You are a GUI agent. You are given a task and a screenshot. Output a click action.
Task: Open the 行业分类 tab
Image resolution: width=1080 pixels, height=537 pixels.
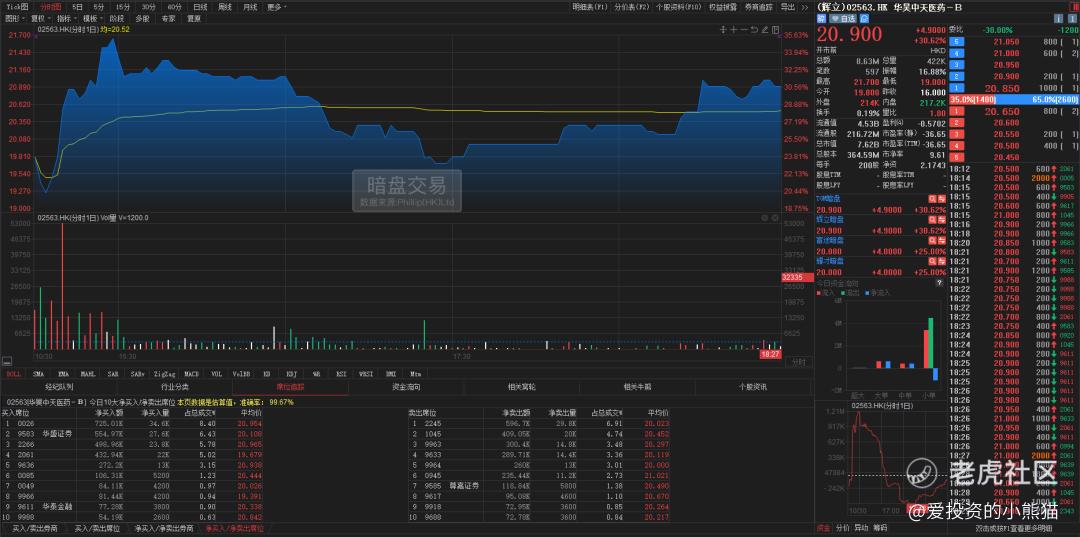pyautogui.click(x=174, y=387)
